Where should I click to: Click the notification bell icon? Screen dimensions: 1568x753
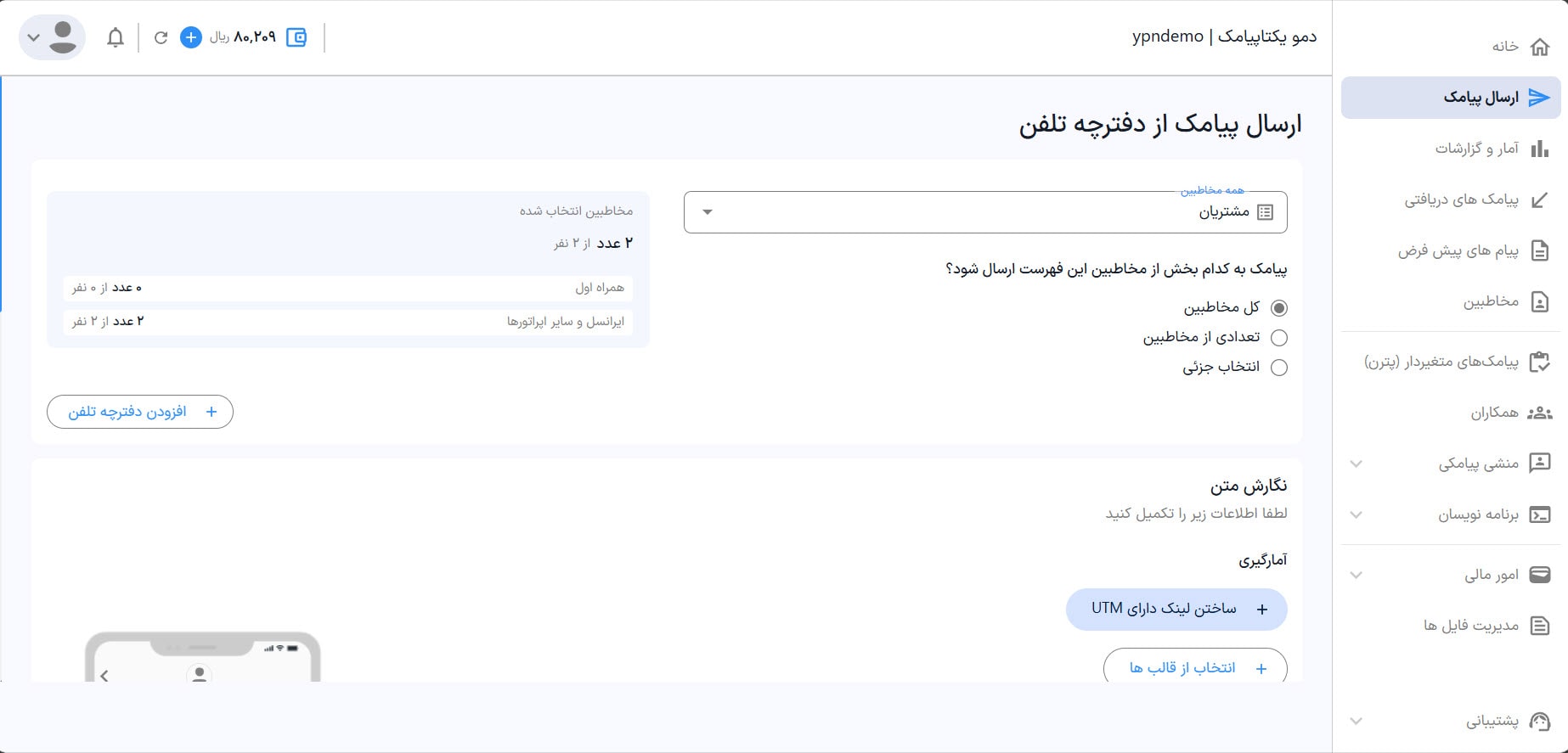pyautogui.click(x=116, y=37)
